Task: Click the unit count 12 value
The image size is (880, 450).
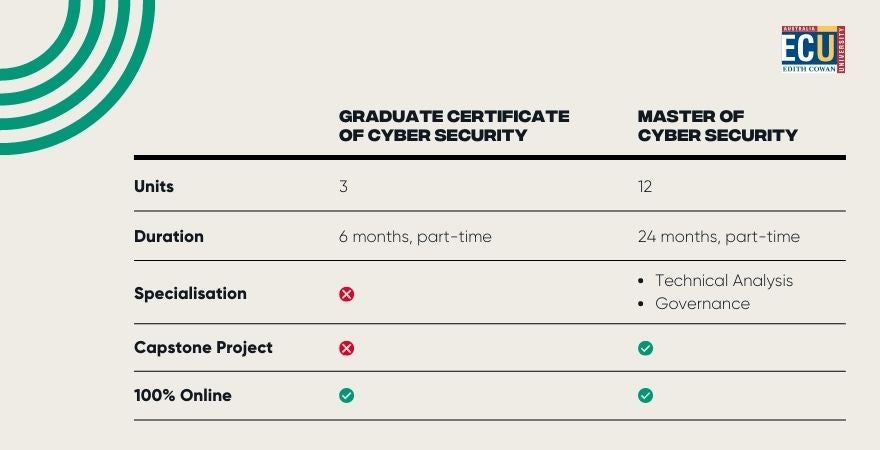Action: point(645,186)
